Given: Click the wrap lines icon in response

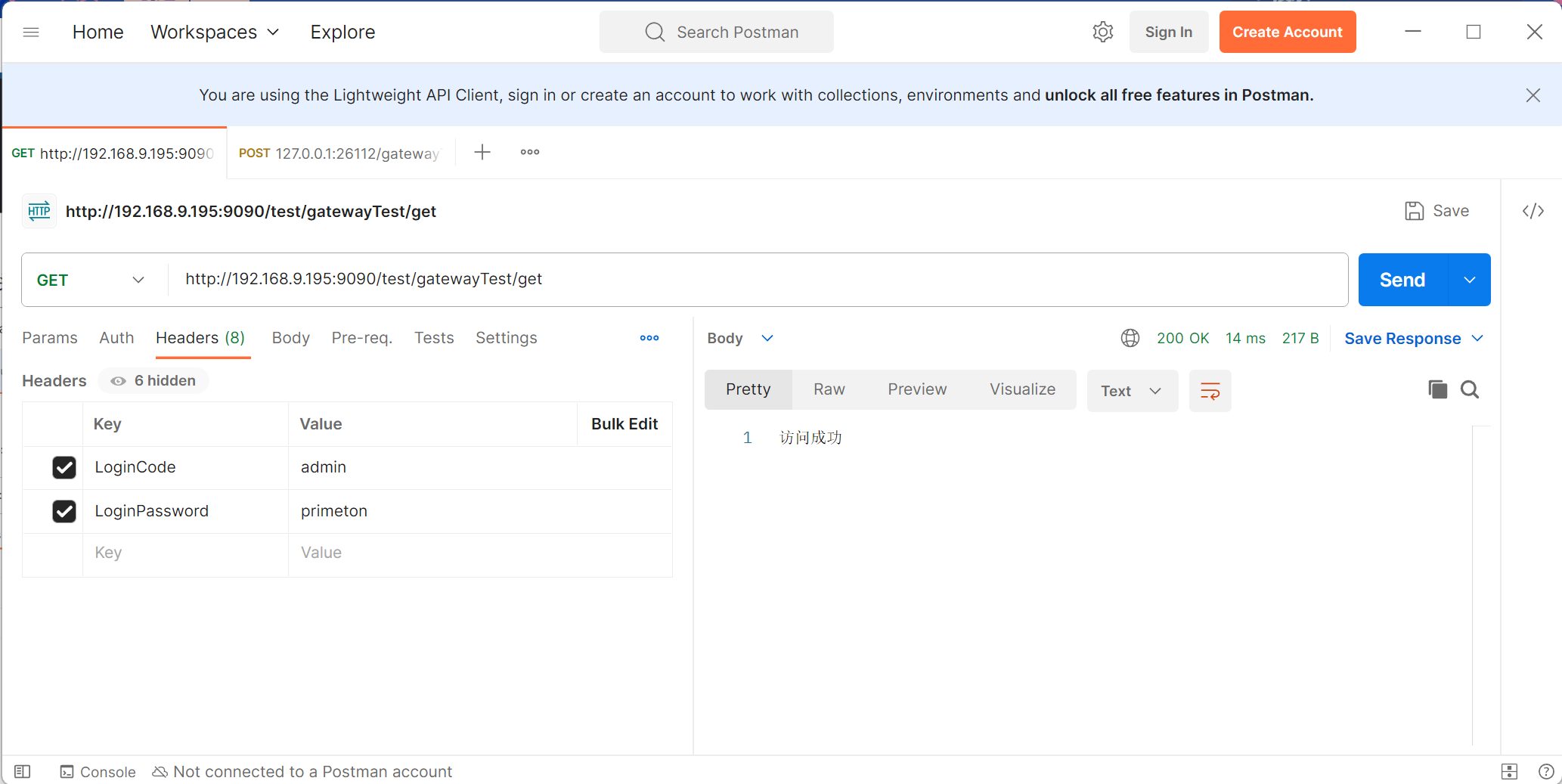Looking at the screenshot, I should pos(1210,391).
